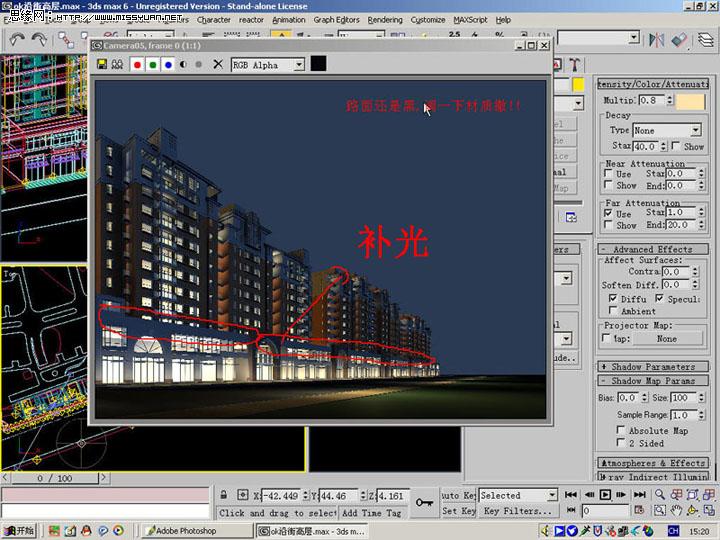720x540 pixels.
Task: Toggle the green channel display
Action: 152,65
